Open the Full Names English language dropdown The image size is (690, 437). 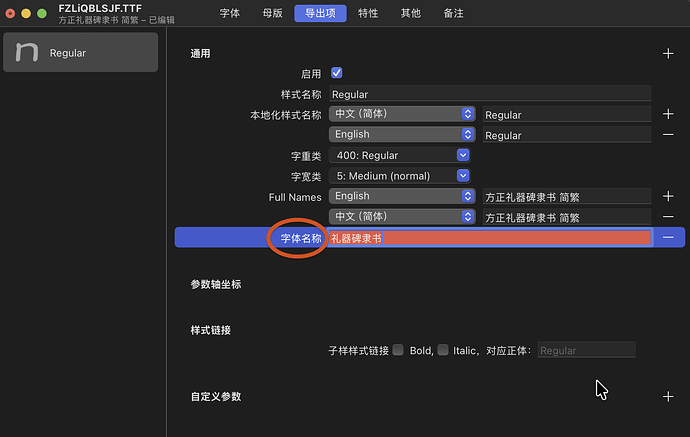[402, 196]
